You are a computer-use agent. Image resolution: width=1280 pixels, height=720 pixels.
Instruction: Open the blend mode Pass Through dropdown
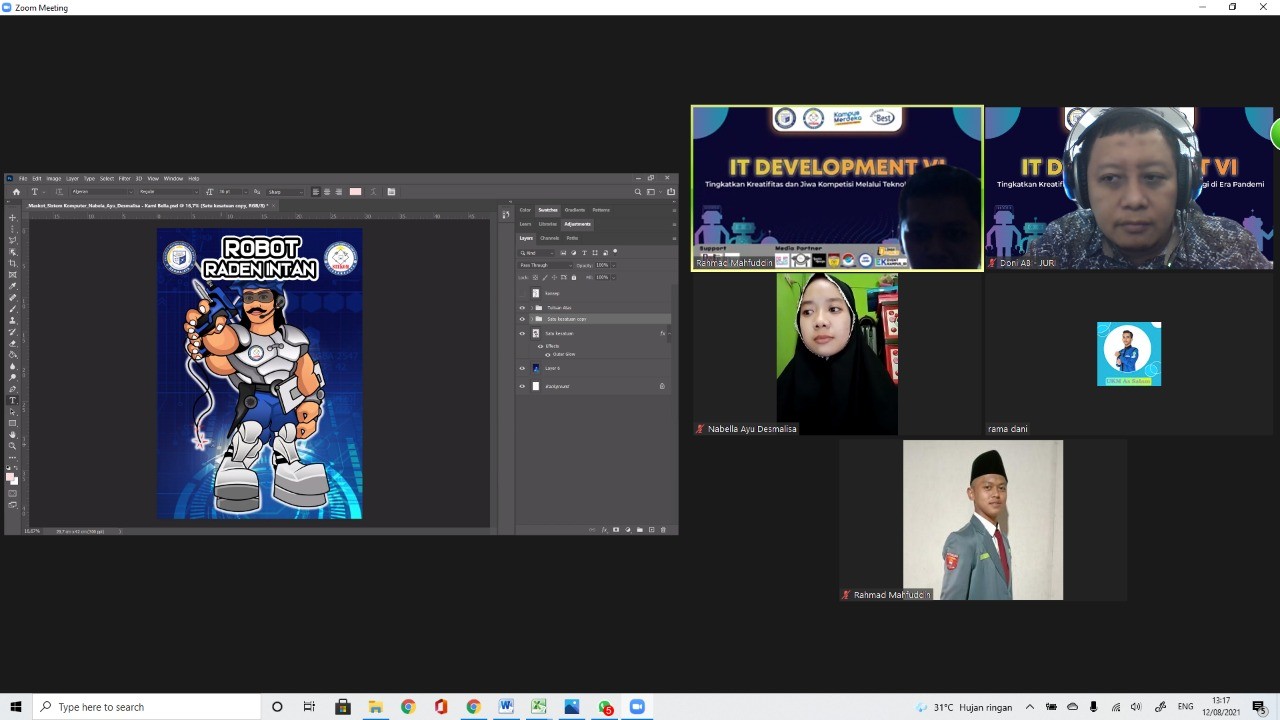coord(545,265)
